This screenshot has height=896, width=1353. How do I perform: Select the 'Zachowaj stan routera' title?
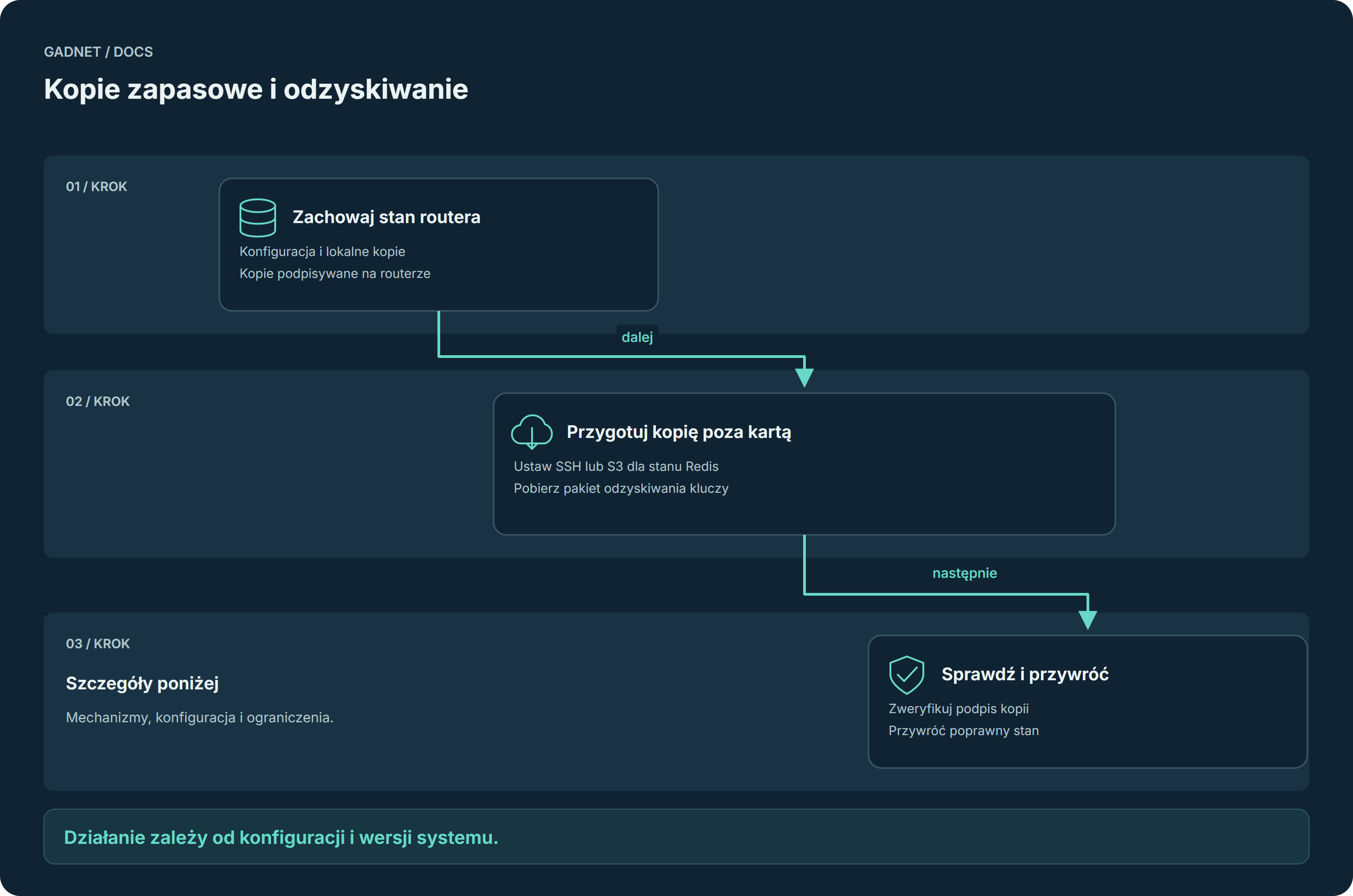(386, 217)
